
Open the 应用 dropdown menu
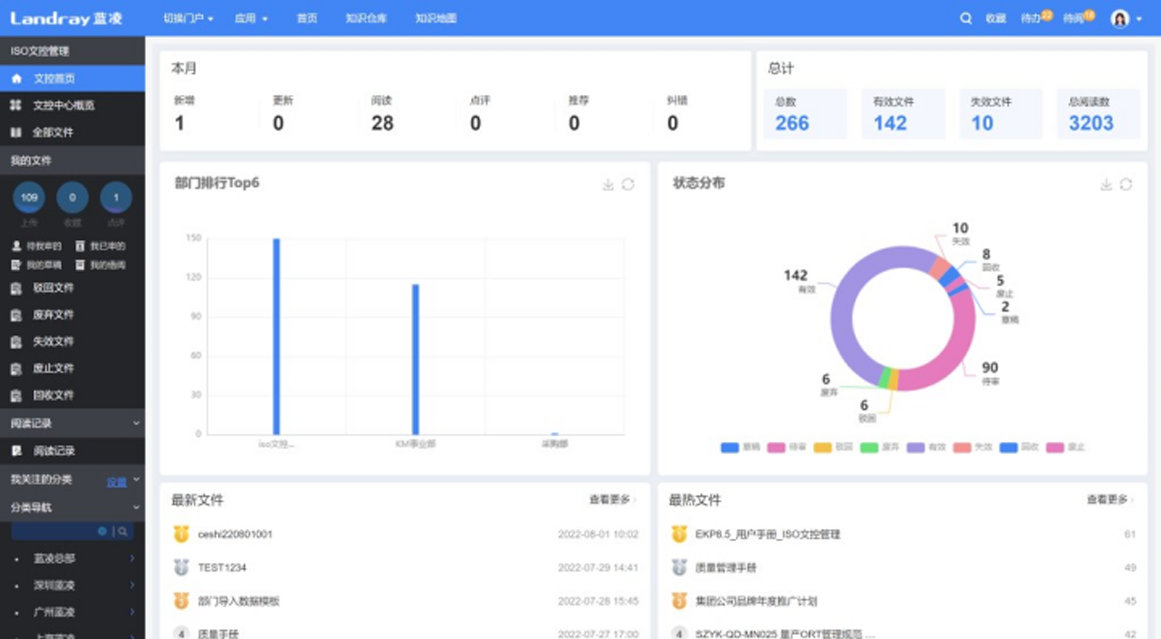[251, 18]
